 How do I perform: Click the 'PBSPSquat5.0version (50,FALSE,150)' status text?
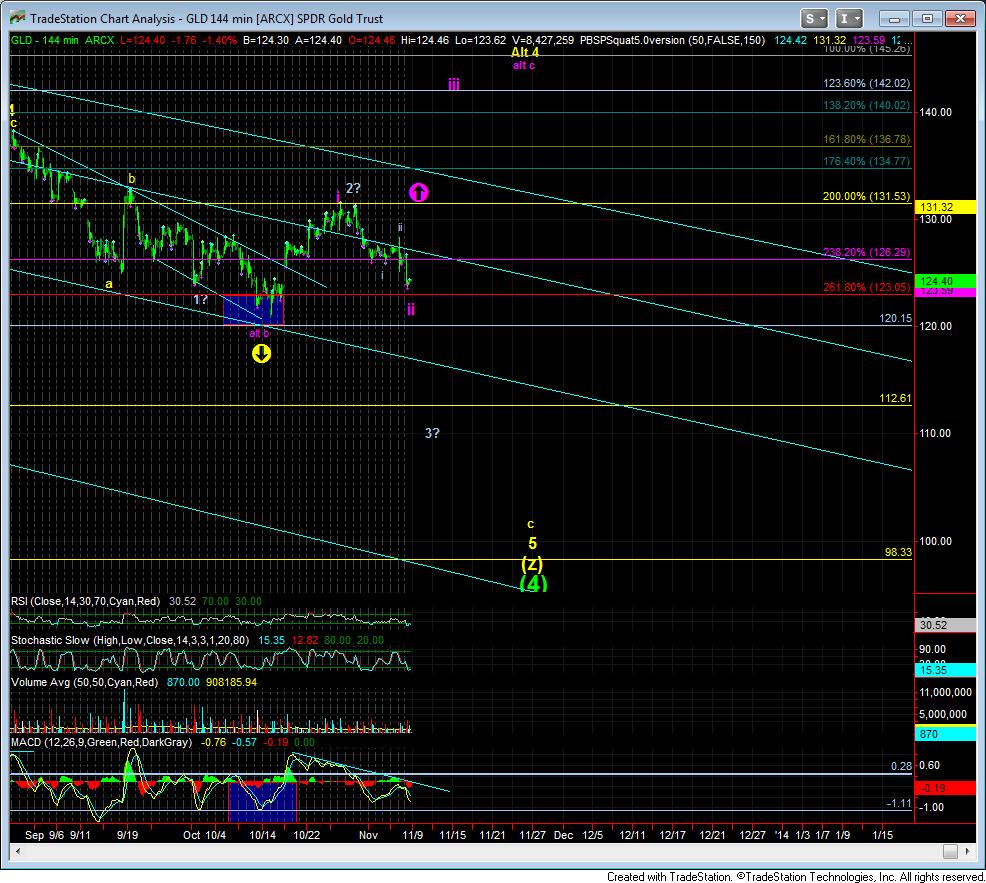pos(672,40)
